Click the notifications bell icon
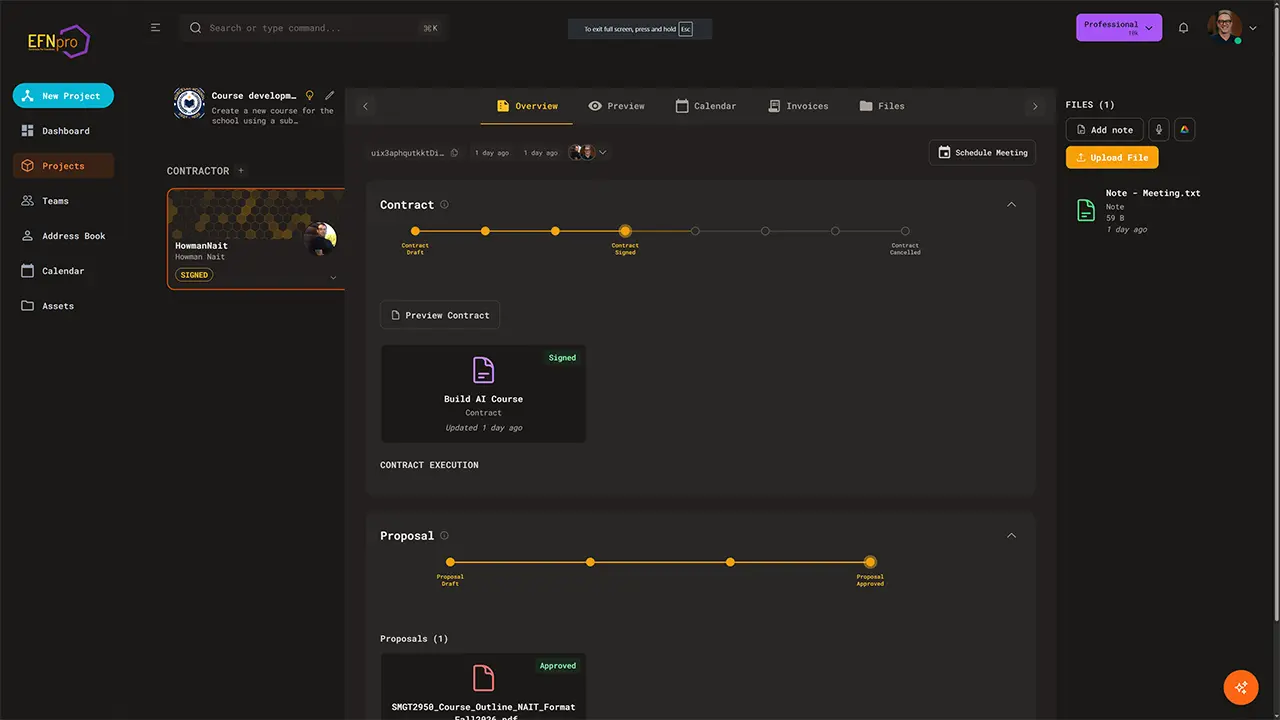The height and width of the screenshot is (720, 1280). [1184, 28]
